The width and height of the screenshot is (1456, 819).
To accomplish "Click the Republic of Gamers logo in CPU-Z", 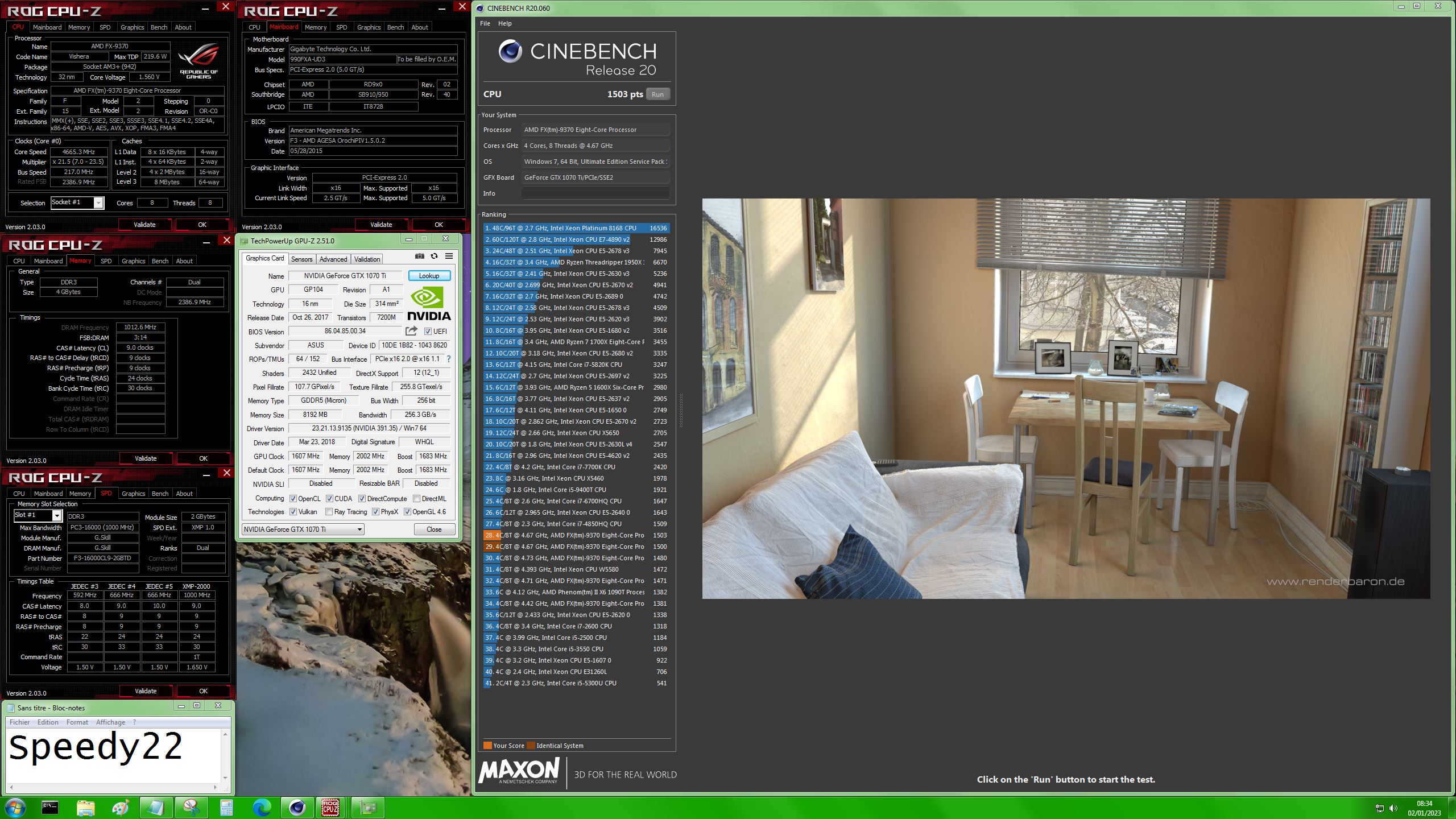I will [198, 61].
